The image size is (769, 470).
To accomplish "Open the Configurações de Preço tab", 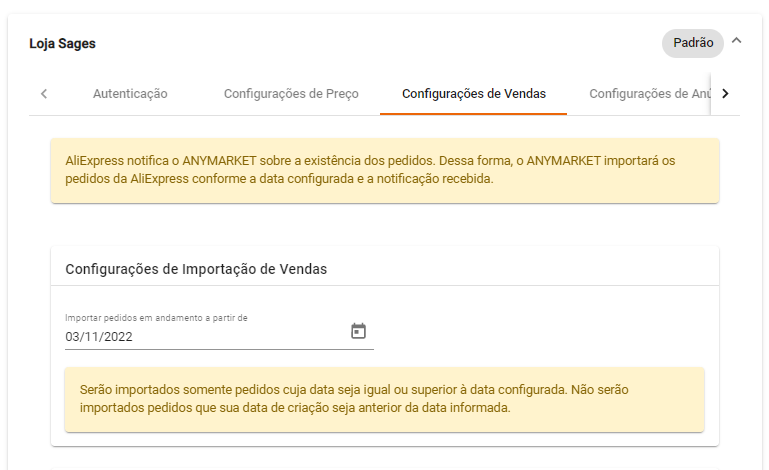I will (x=291, y=93).
